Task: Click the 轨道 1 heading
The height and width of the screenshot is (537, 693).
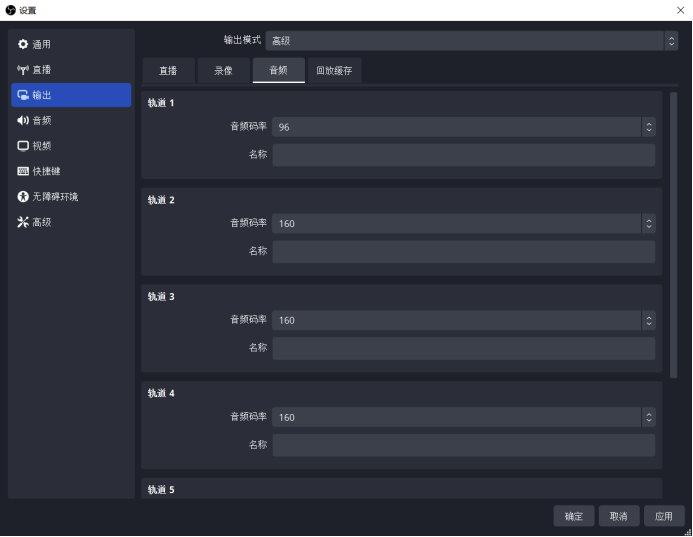Action: (161, 103)
